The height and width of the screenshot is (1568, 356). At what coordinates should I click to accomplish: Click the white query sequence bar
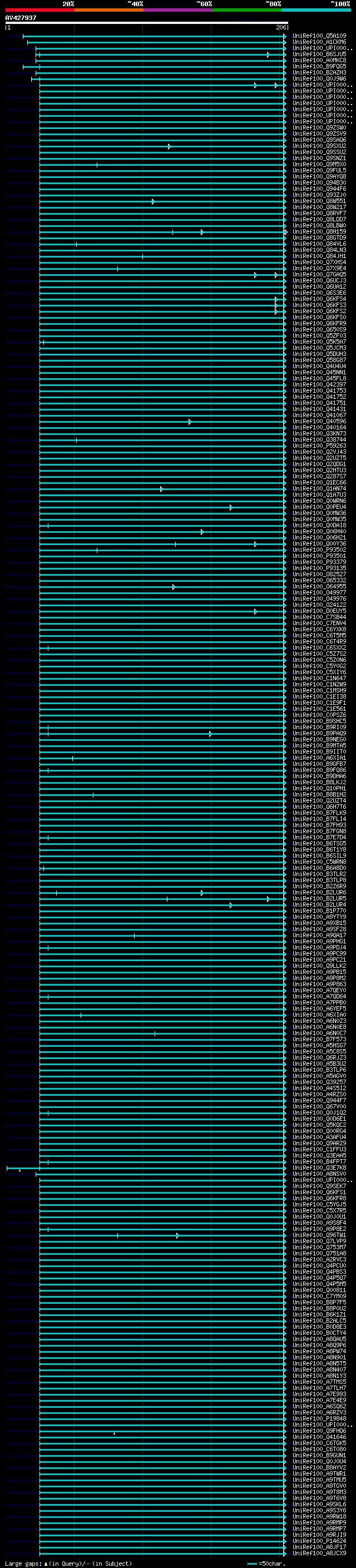pyautogui.click(x=146, y=22)
